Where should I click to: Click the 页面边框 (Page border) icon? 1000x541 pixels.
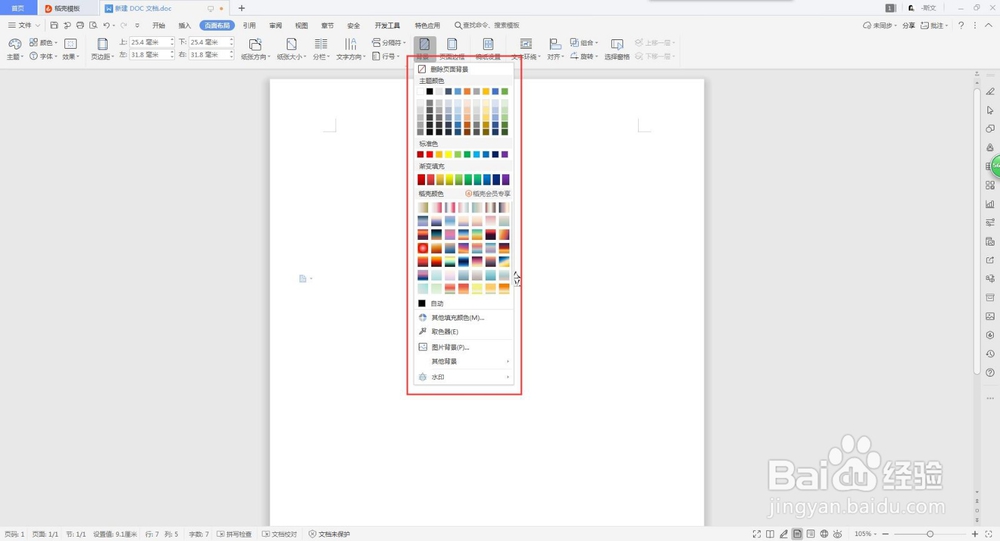pyautogui.click(x=452, y=44)
